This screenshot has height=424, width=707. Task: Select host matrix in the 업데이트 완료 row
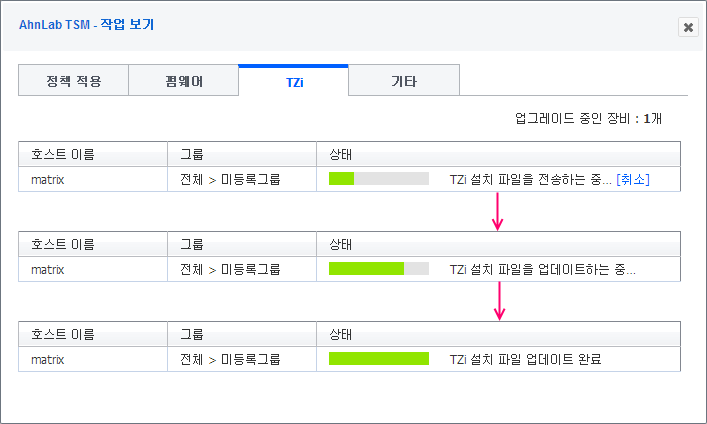point(48,359)
